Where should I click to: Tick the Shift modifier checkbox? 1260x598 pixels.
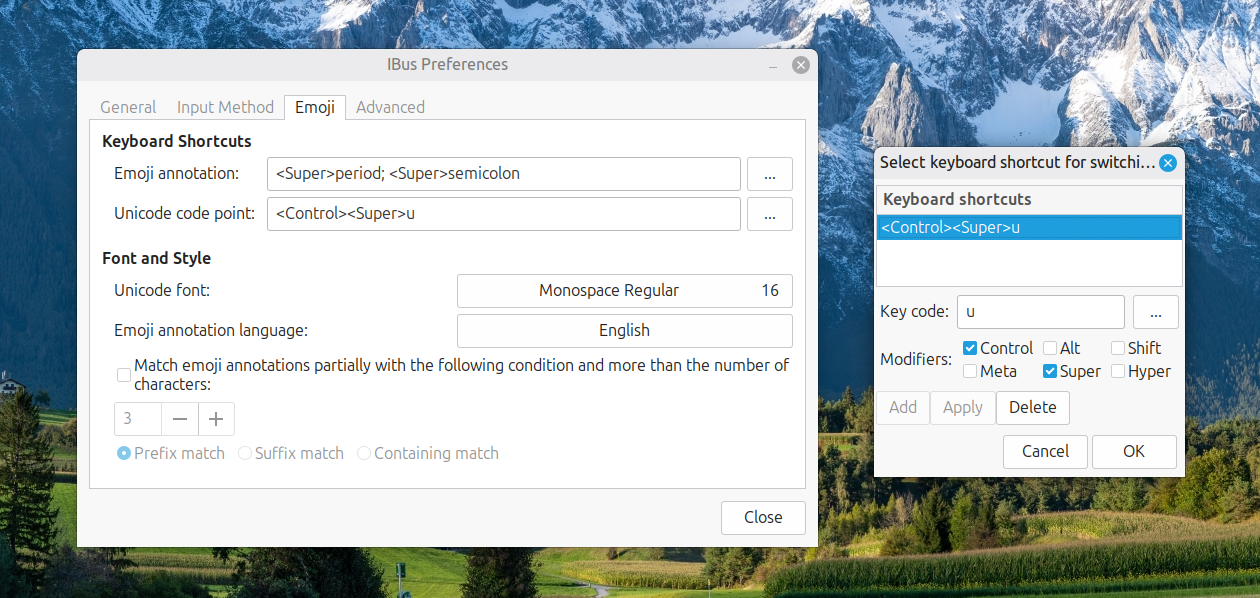click(x=1118, y=348)
